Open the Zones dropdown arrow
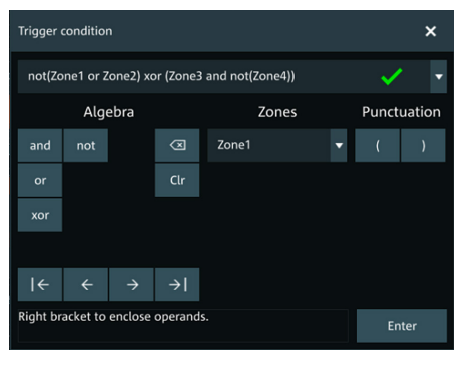The height and width of the screenshot is (366, 468). pos(339,145)
